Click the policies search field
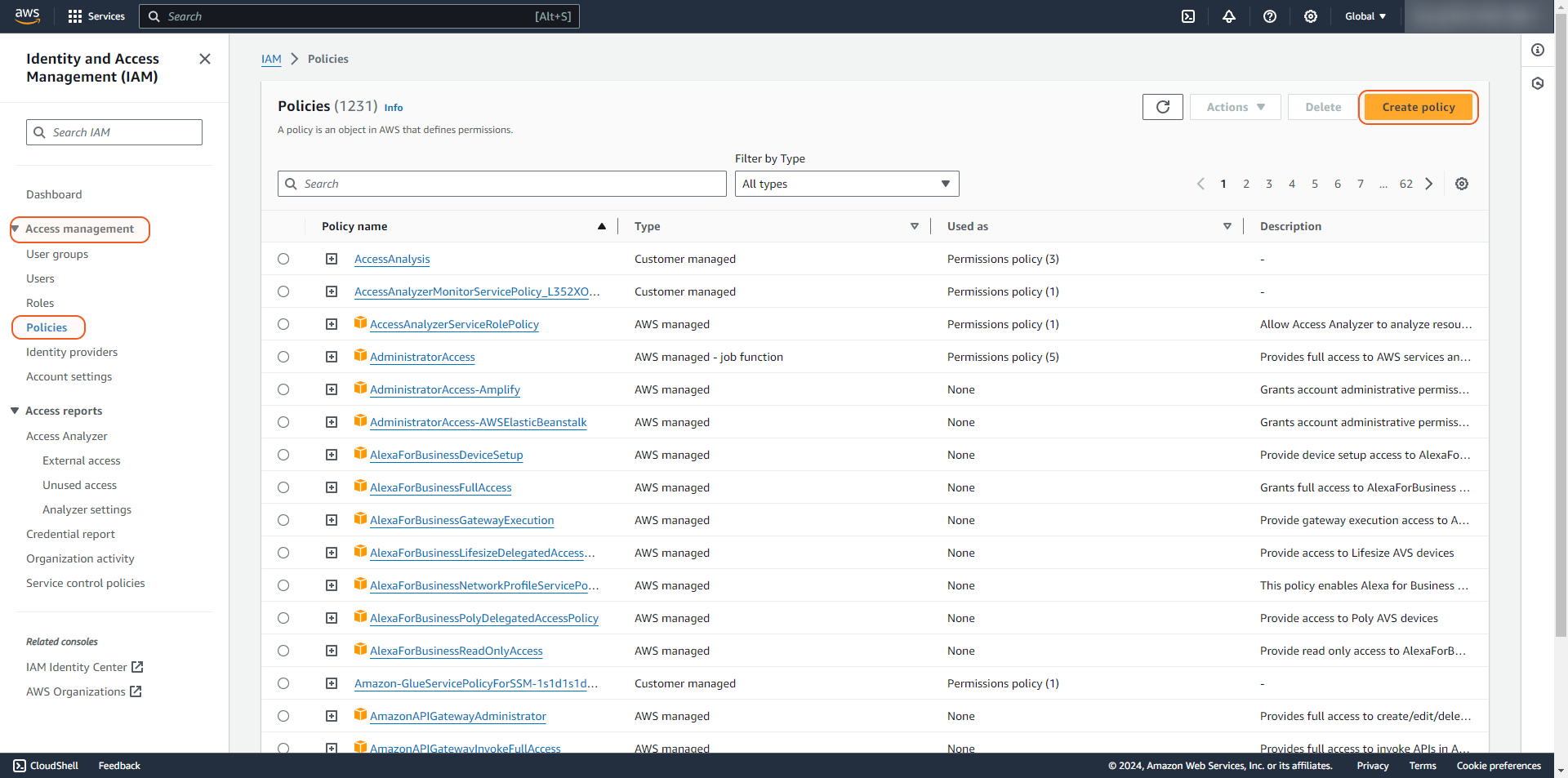This screenshot has height=778, width=1568. (x=501, y=184)
